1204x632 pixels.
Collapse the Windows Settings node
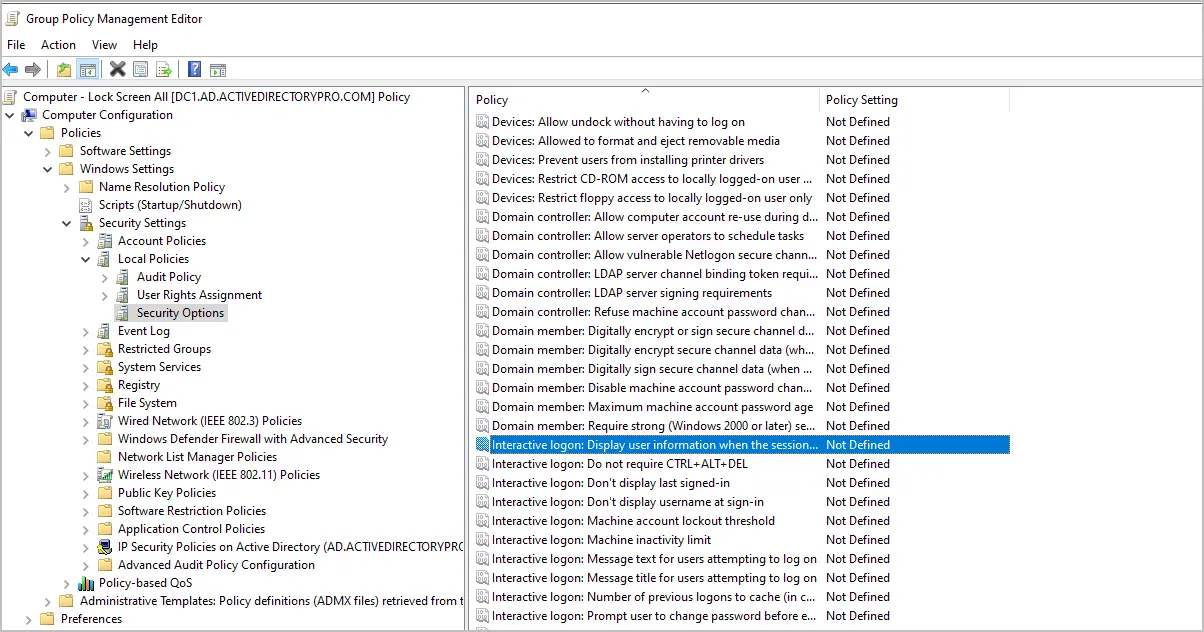(x=48, y=169)
